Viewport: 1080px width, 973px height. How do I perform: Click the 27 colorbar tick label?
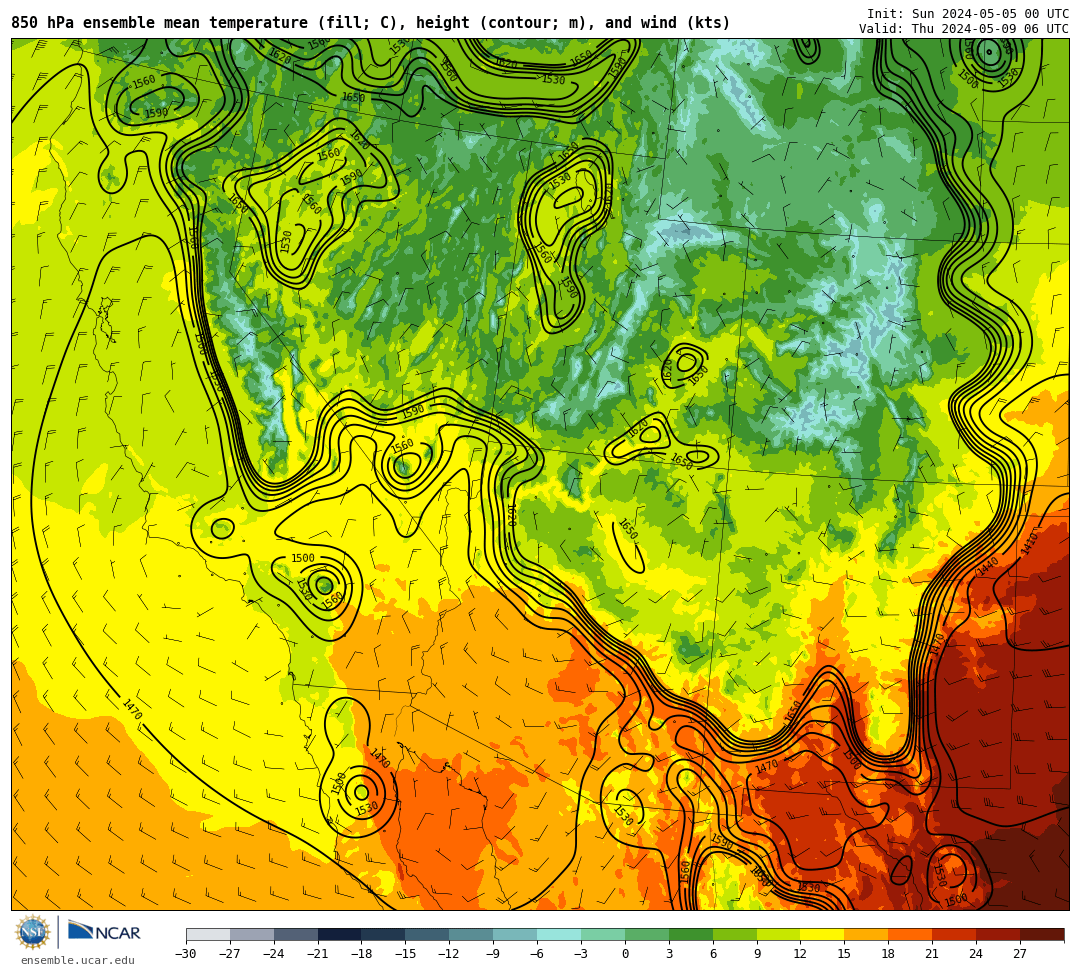[x=1020, y=954]
